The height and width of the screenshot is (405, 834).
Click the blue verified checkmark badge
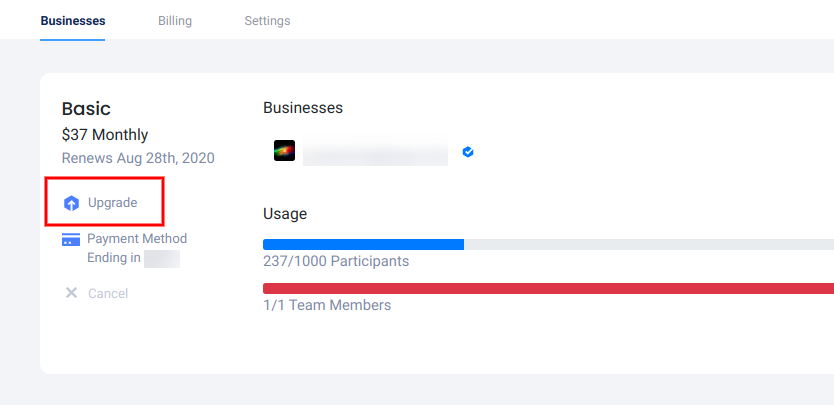tap(468, 152)
